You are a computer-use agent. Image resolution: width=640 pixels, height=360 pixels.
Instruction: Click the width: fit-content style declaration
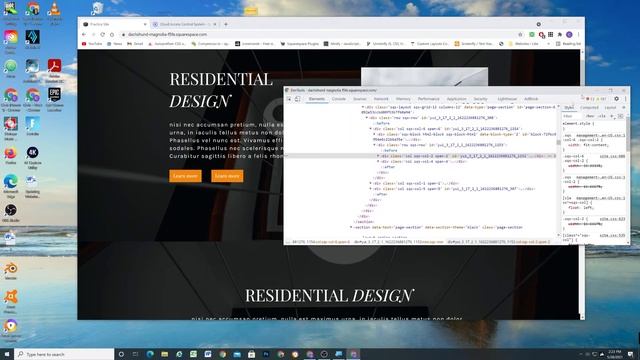click(x=588, y=145)
